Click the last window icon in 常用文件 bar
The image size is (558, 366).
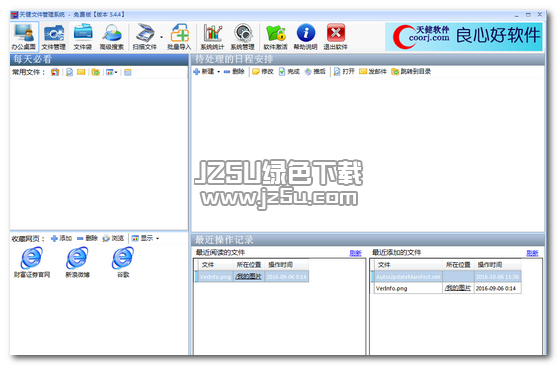point(128,72)
